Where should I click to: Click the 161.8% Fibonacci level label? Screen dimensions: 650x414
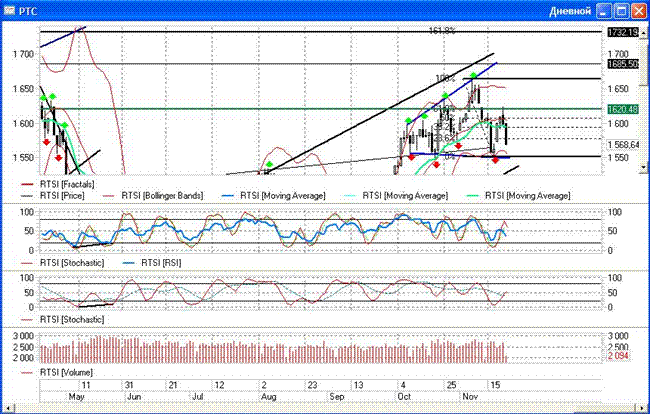442,31
